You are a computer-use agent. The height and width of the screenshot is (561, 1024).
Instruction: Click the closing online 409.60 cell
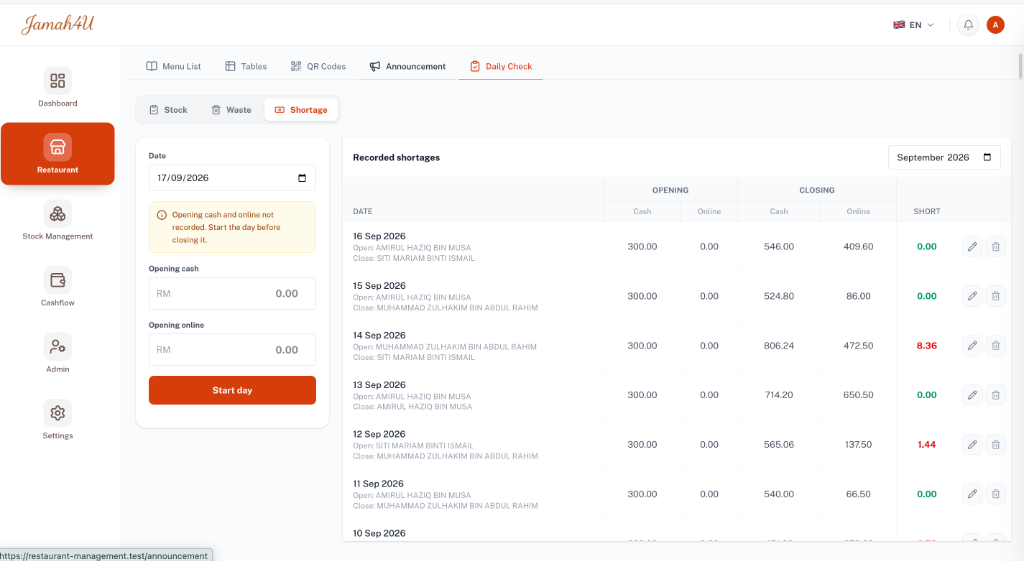(858, 247)
